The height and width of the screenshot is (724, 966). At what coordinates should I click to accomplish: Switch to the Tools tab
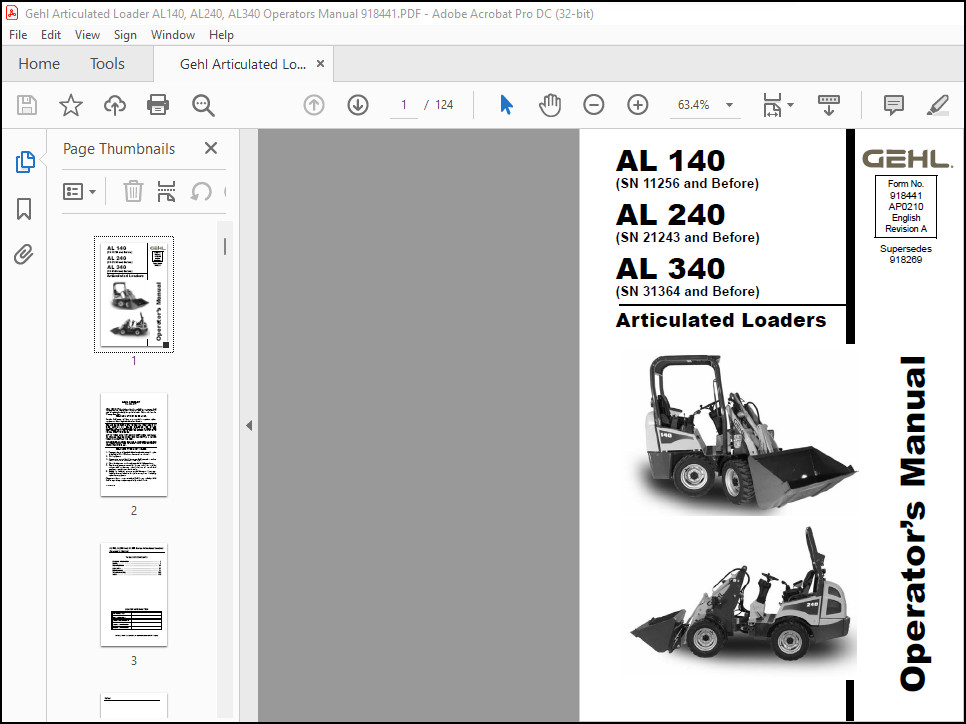click(107, 64)
